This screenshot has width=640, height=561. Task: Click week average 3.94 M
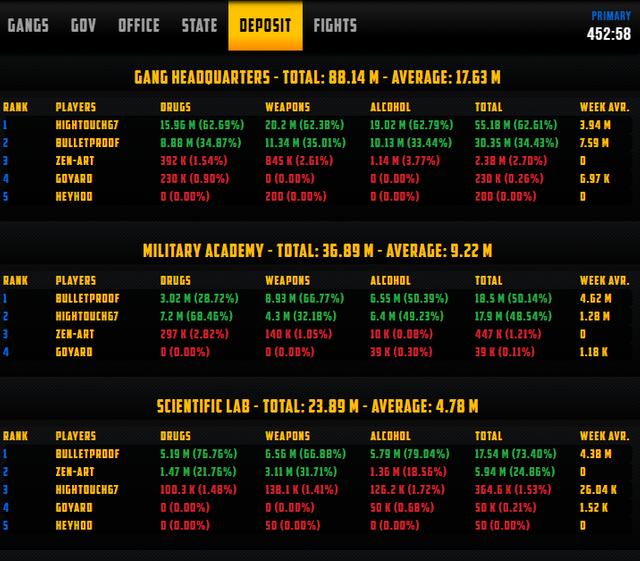tap(595, 125)
